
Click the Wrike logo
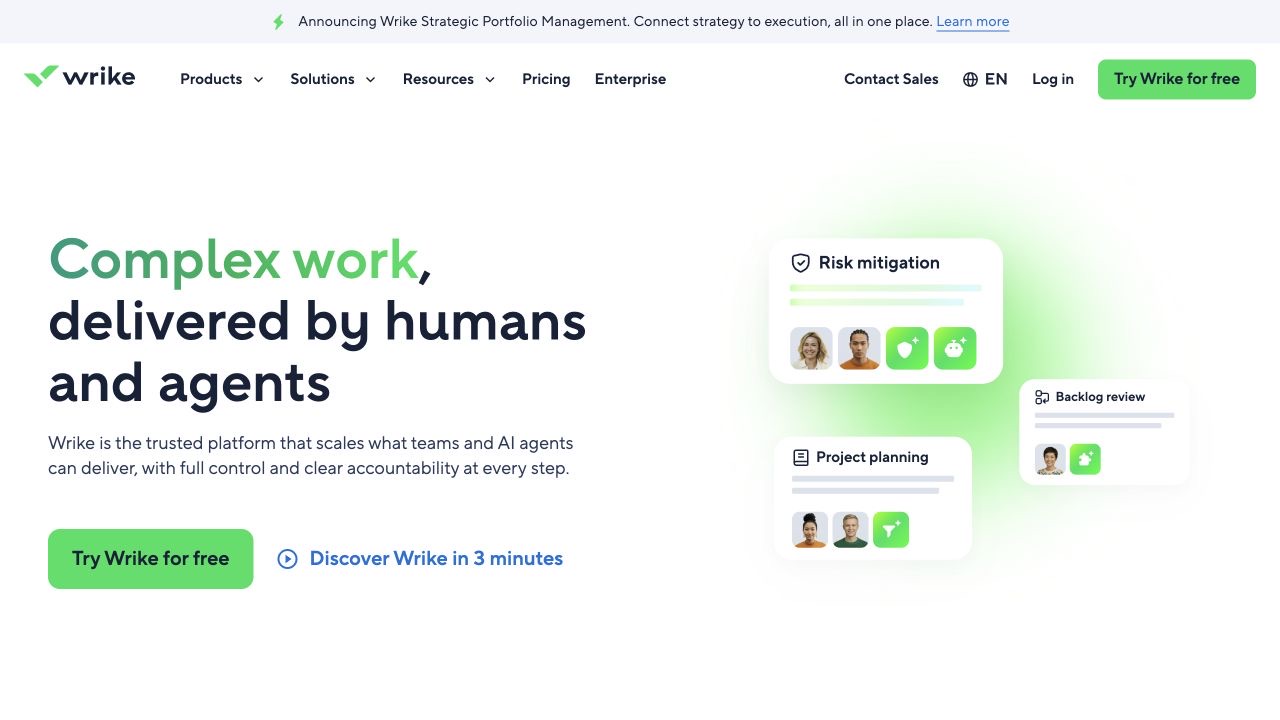point(80,77)
